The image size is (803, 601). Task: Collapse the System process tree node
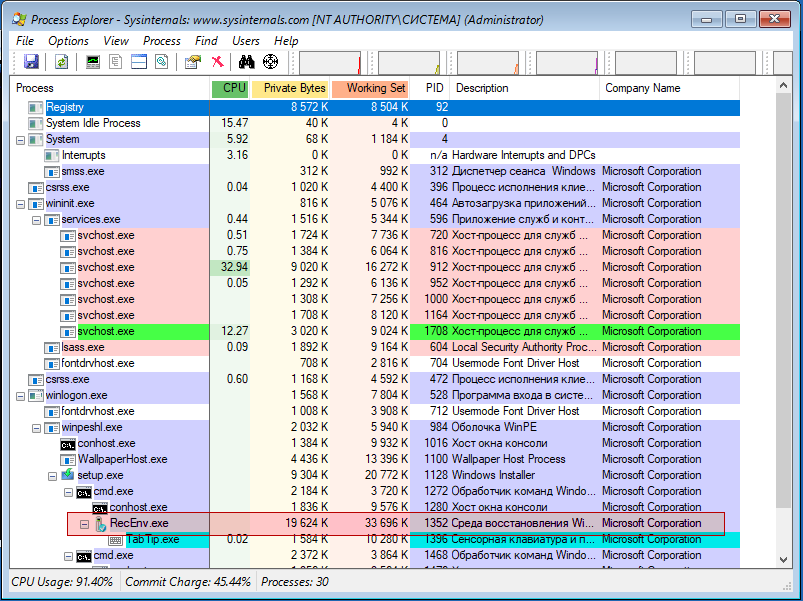[x=20, y=140]
